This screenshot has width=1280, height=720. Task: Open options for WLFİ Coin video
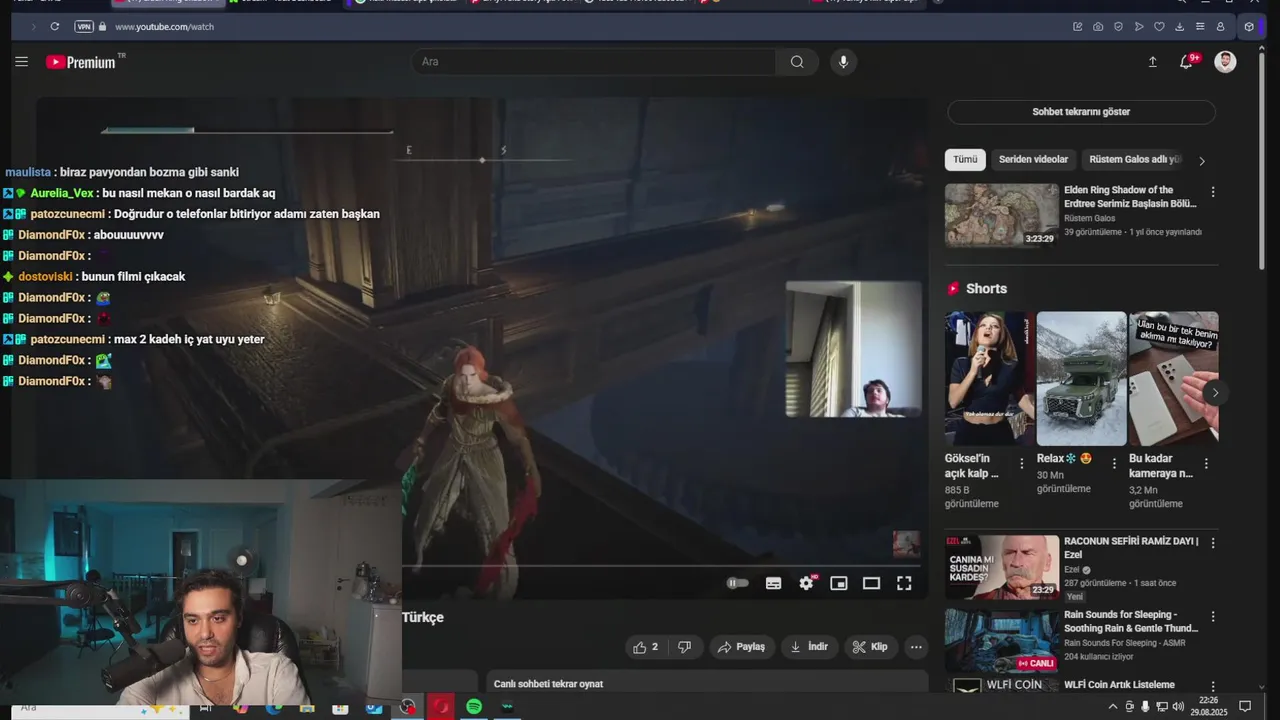[x=1213, y=687]
